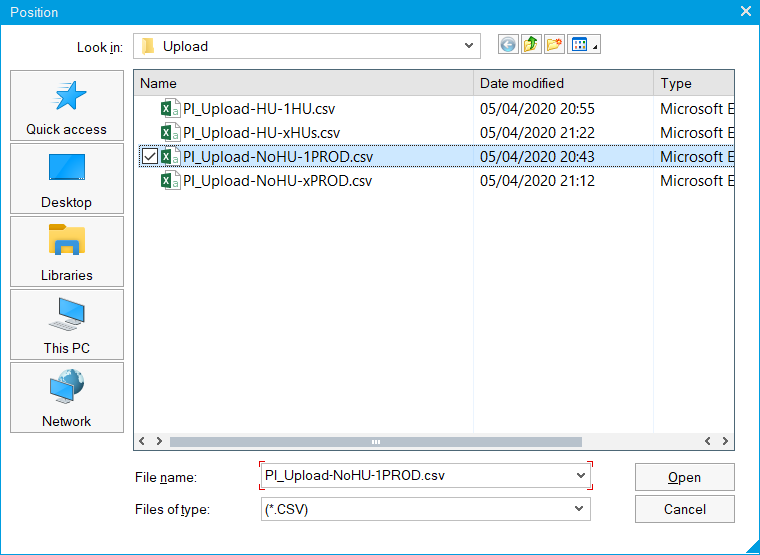
Task: Click right arrow next to left scroll arrow
Action: [x=159, y=441]
